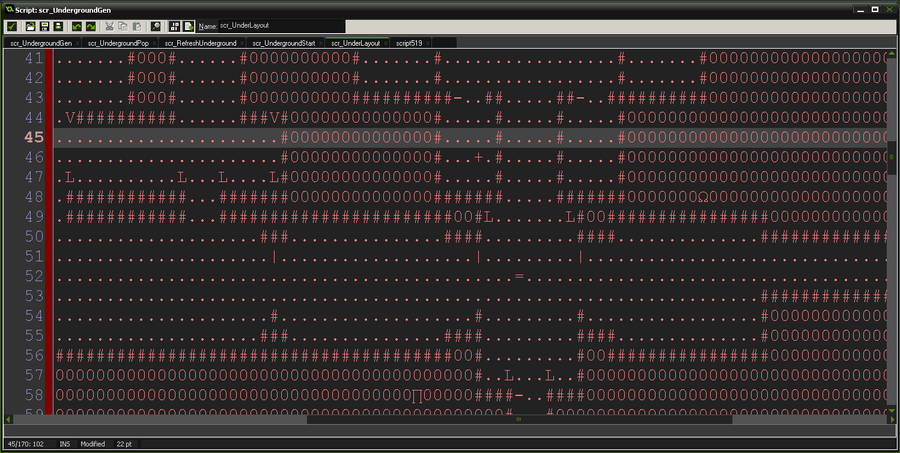
Task: Click the horizontal scrollbar left arrow
Action: 8,420
